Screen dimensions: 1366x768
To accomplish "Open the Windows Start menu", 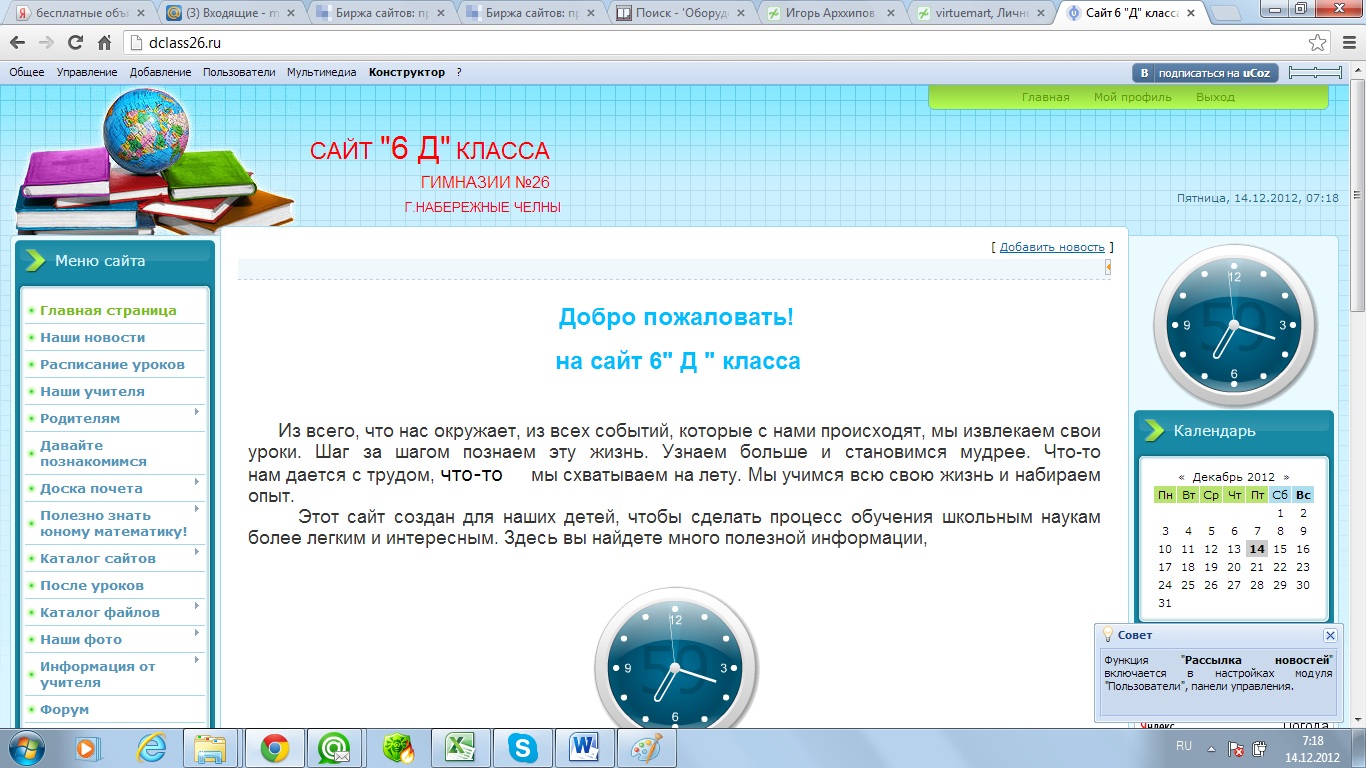I will pyautogui.click(x=27, y=747).
